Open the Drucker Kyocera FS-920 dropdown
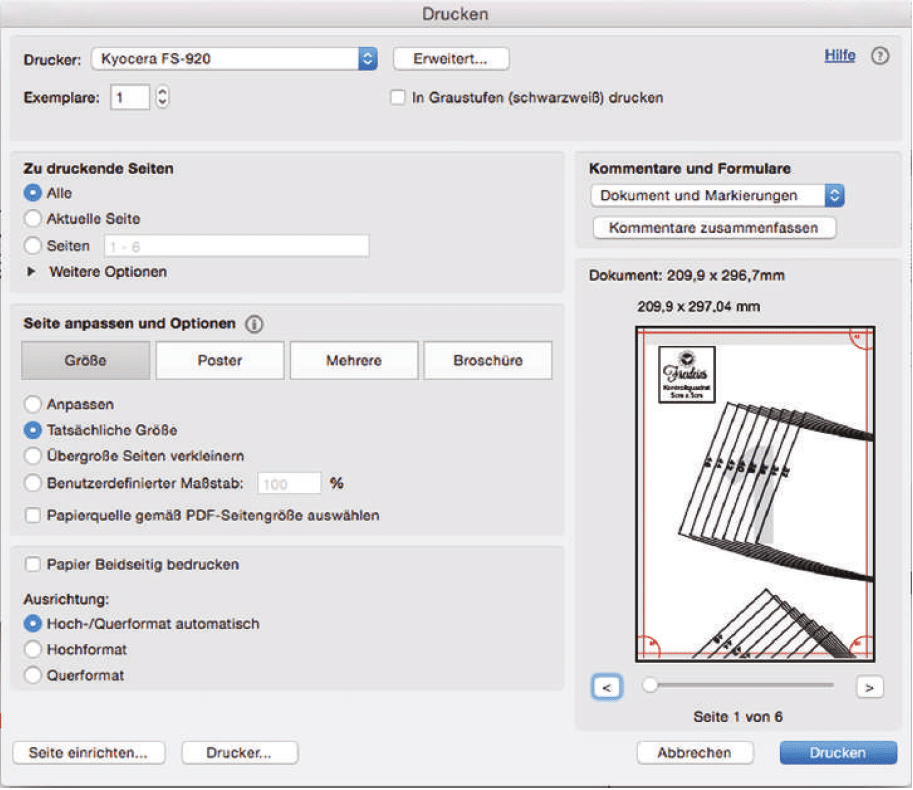The image size is (913, 790). pos(233,59)
